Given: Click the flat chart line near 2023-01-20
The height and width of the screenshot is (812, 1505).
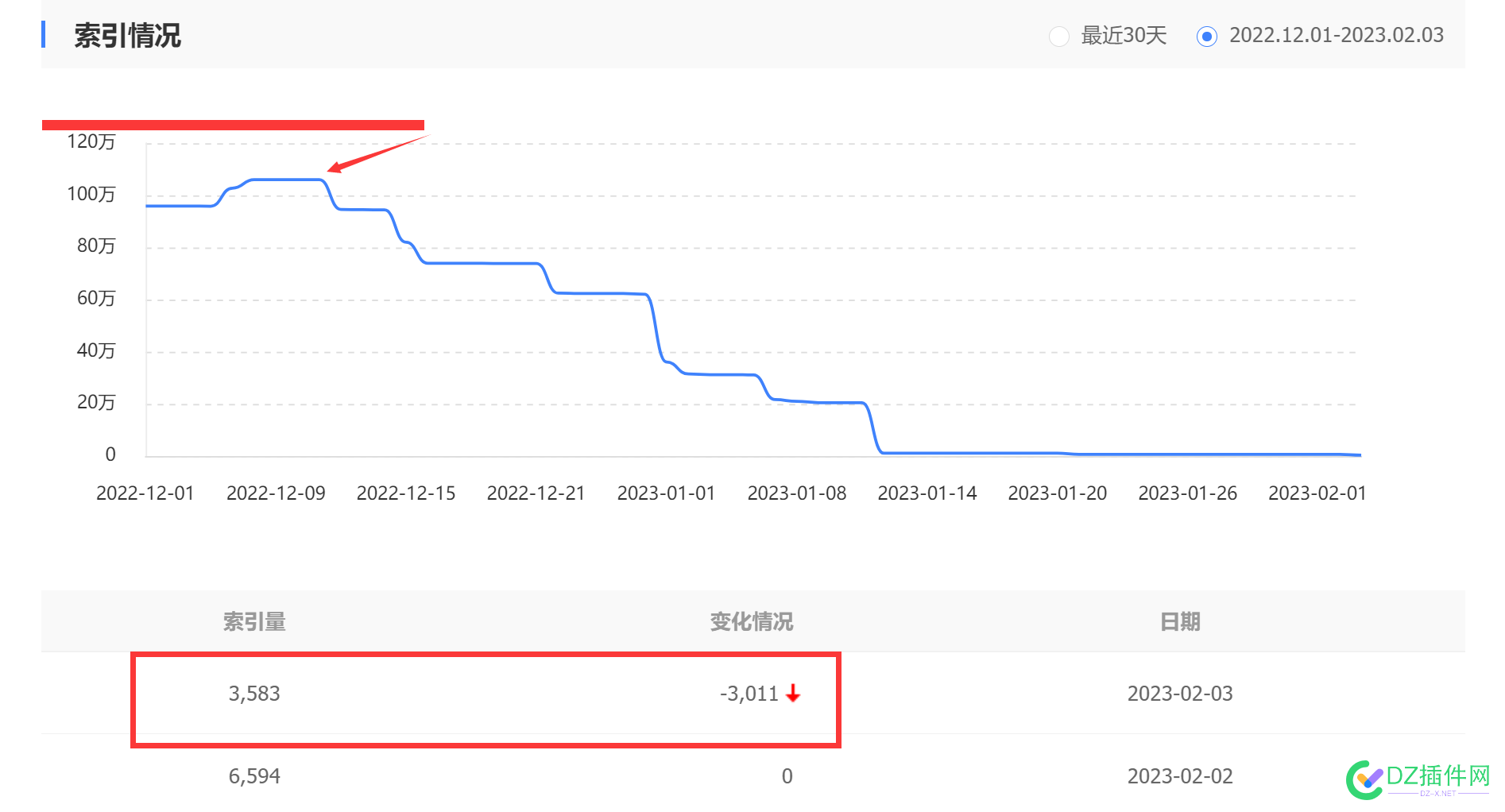Looking at the screenshot, I should point(1058,453).
